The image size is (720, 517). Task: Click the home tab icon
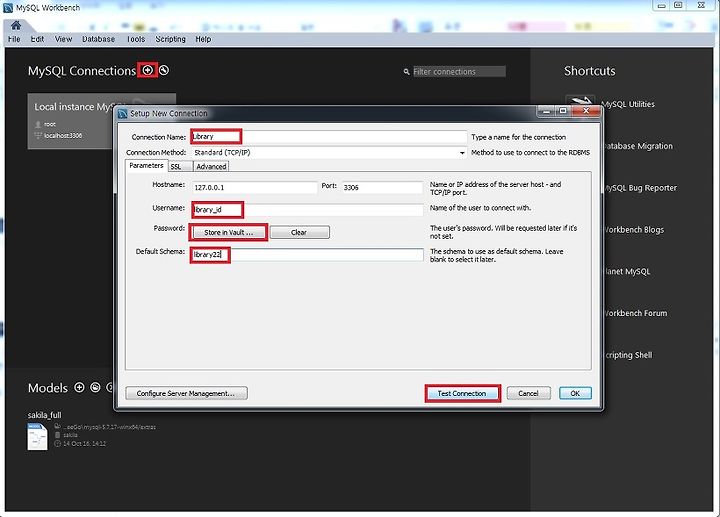coord(16,25)
